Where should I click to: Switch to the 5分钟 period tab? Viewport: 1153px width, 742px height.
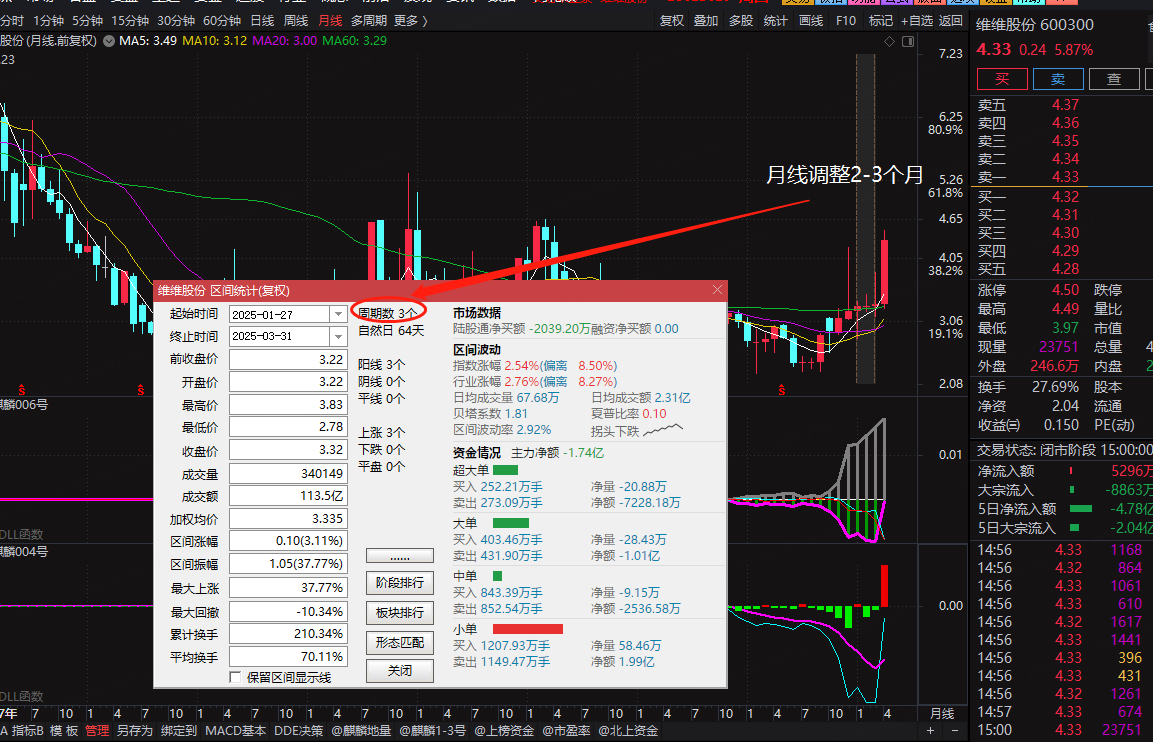click(x=87, y=21)
